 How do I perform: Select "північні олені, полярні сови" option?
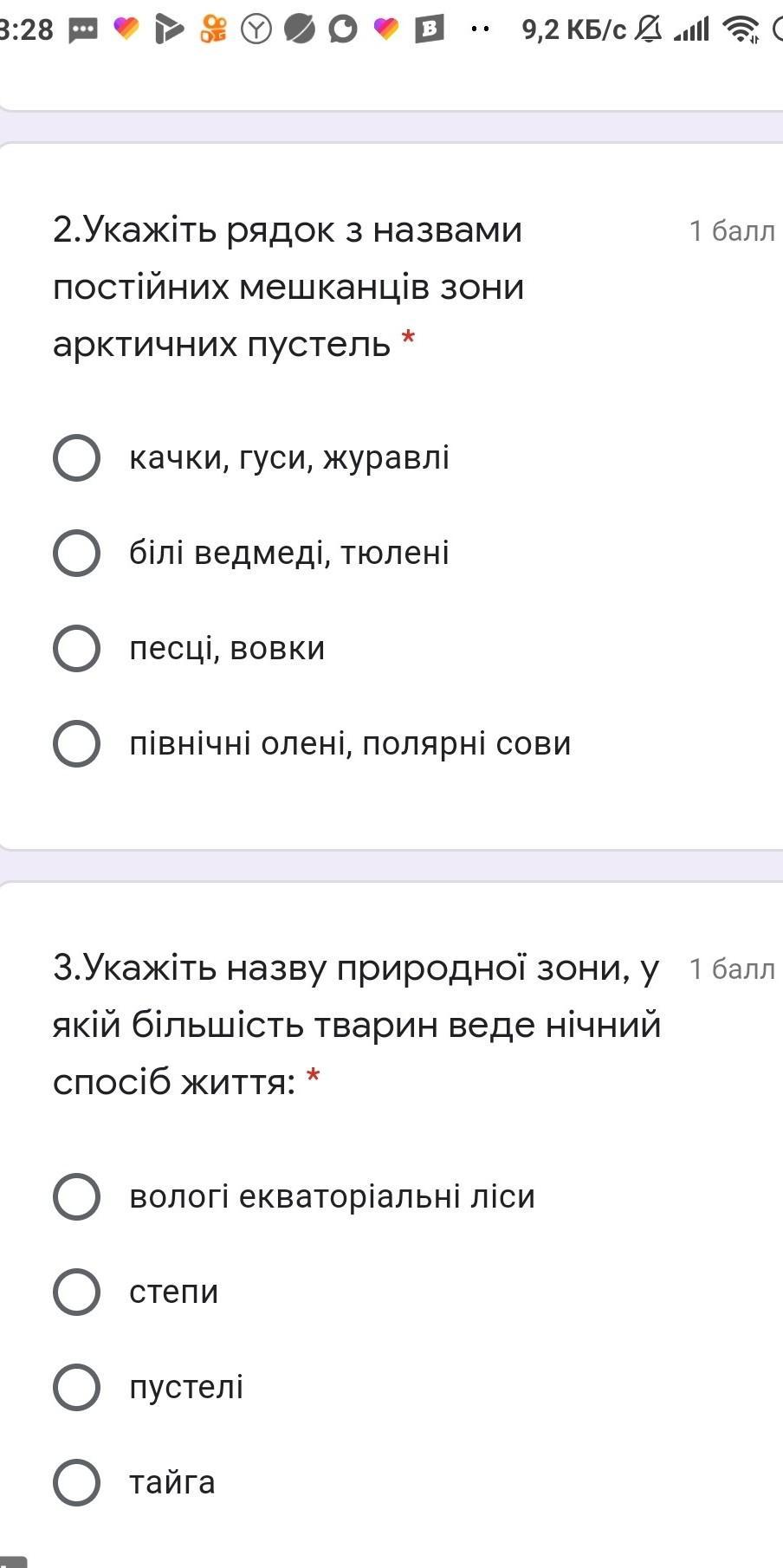coord(77,743)
